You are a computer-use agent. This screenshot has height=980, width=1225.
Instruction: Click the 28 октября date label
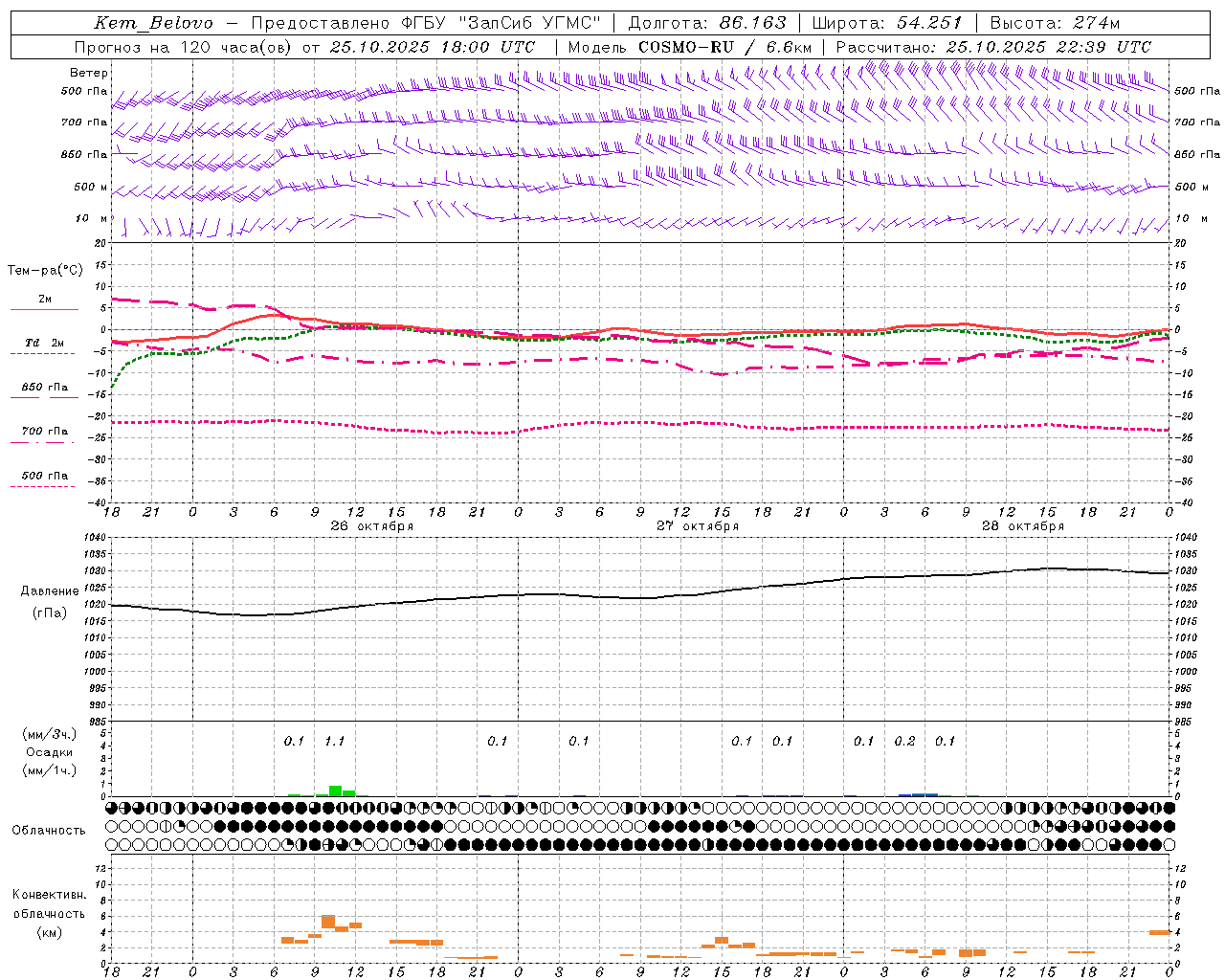click(x=1023, y=526)
